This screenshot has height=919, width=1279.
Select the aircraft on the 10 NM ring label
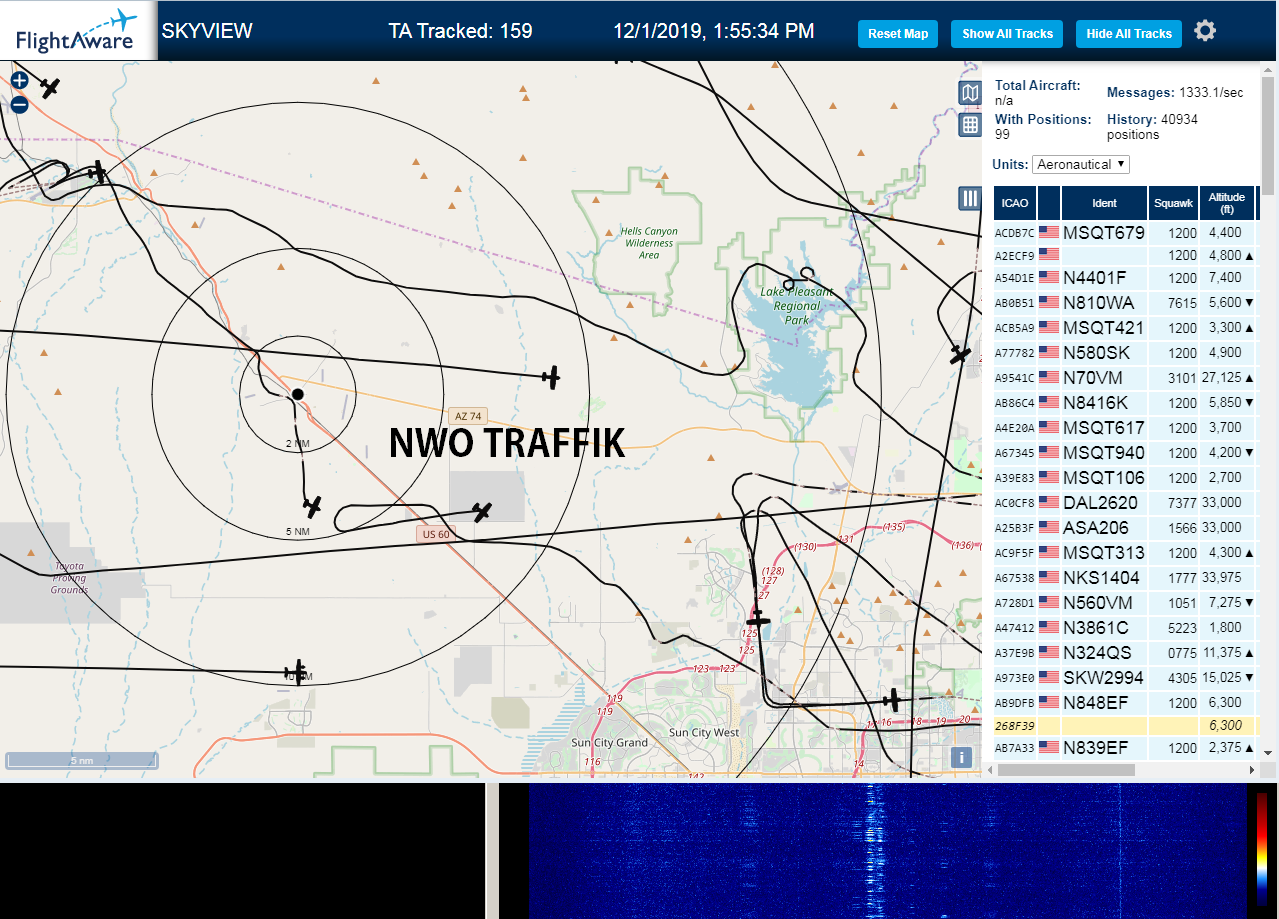[x=297, y=672]
